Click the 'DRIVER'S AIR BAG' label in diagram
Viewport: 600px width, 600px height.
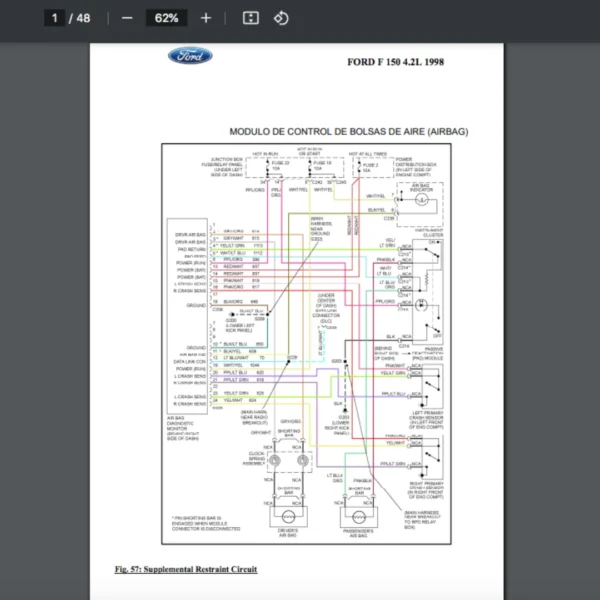(288, 533)
